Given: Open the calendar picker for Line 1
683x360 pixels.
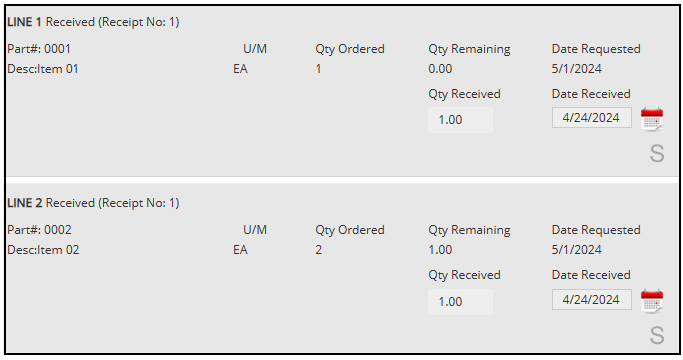Looking at the screenshot, I should 652,119.
